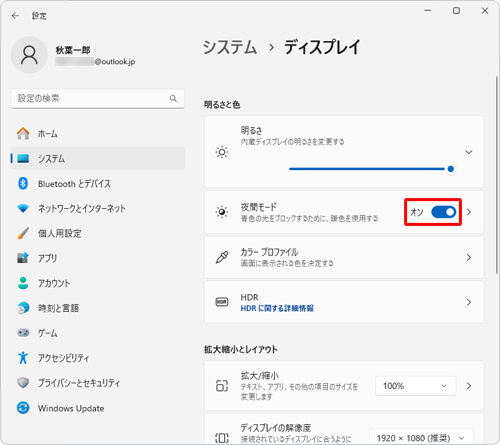The height and width of the screenshot is (445, 500).
Task: Click the Bluetooth icon in sidebar
Action: pos(23,183)
